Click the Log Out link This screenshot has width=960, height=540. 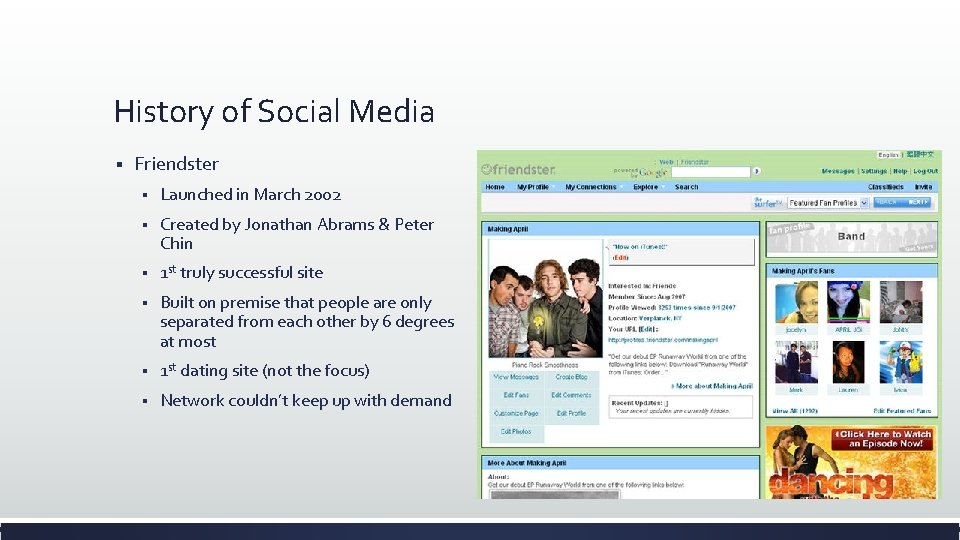925,171
